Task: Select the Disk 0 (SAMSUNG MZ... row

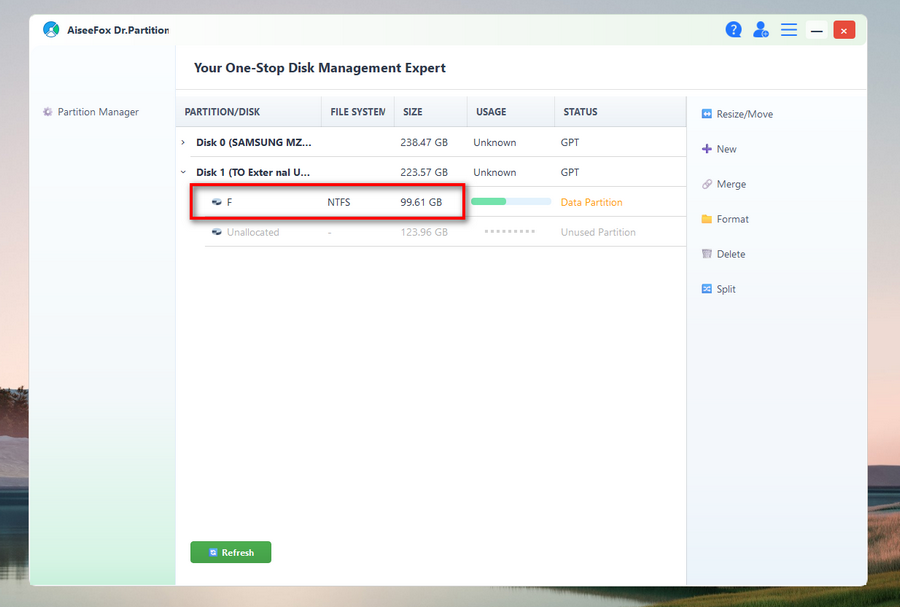Action: point(431,142)
